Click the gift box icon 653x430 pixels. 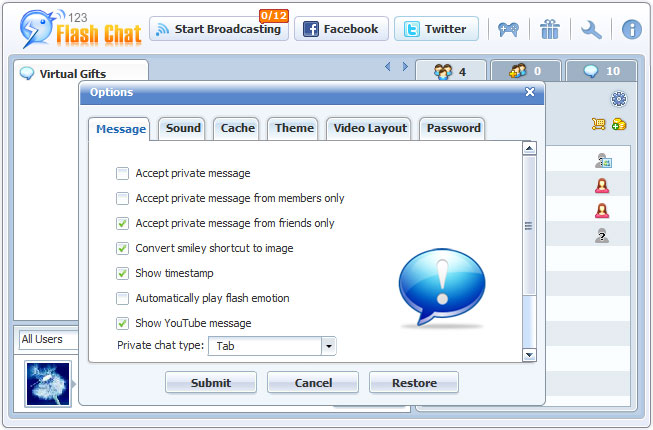pos(550,29)
